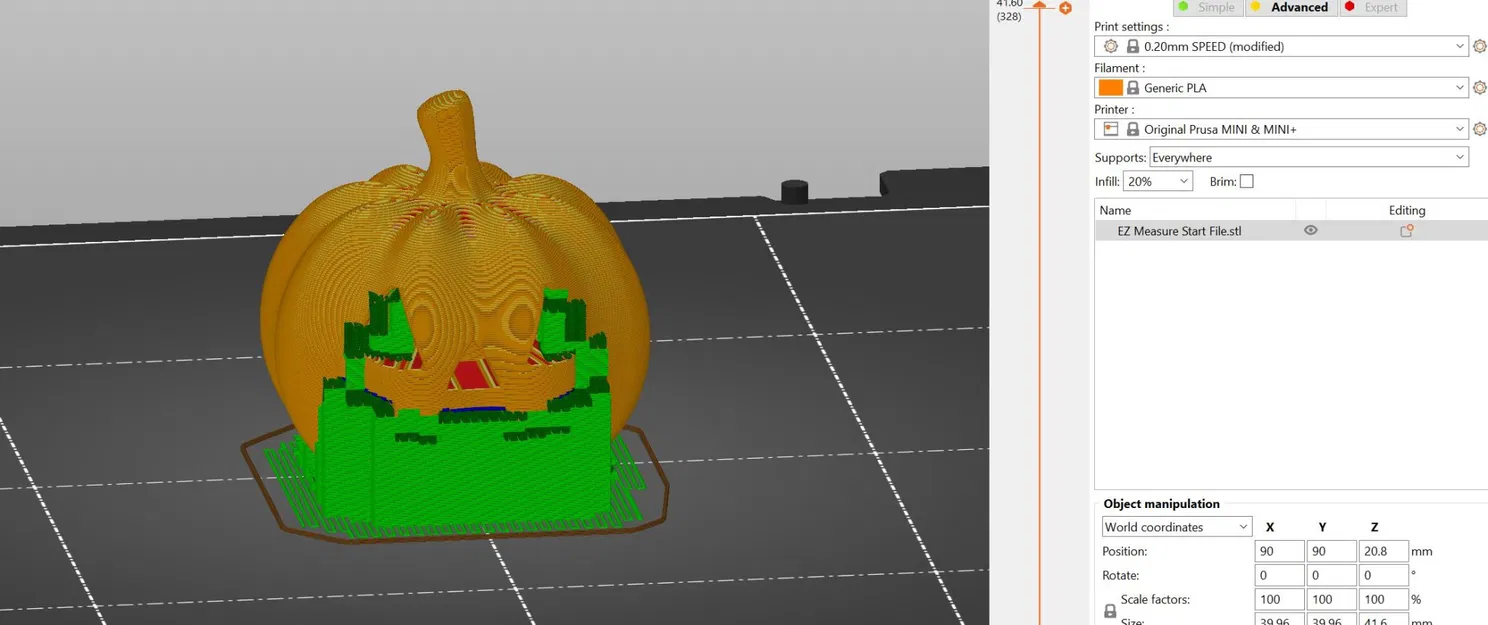Open the Infill 20% dropdown
Image resolution: width=1488 pixels, height=625 pixels.
click(1158, 181)
